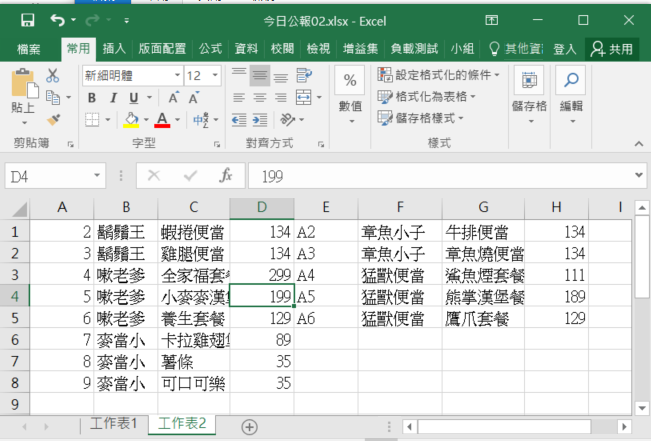Viewport: 651px width, 441px height.
Task: Increase the font size
Action: [x=174, y=98]
